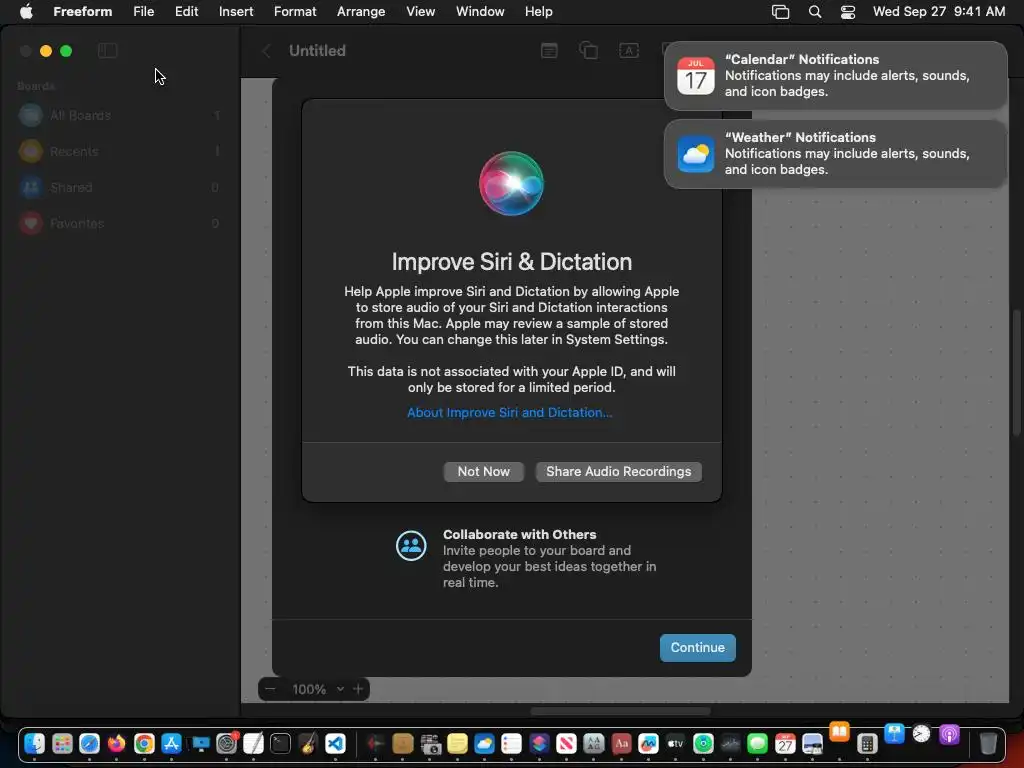Viewport: 1024px width, 768px height.
Task: Launch Terminal from the Dock
Action: click(x=281, y=744)
